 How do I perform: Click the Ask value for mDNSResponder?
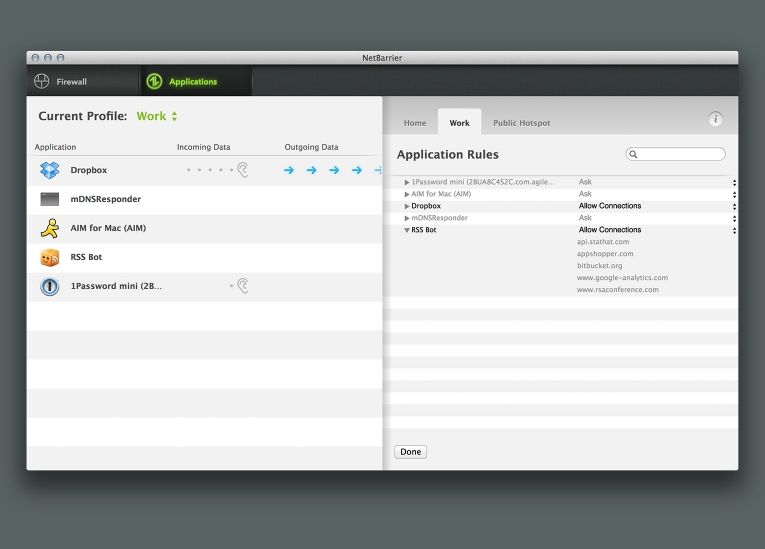click(585, 218)
